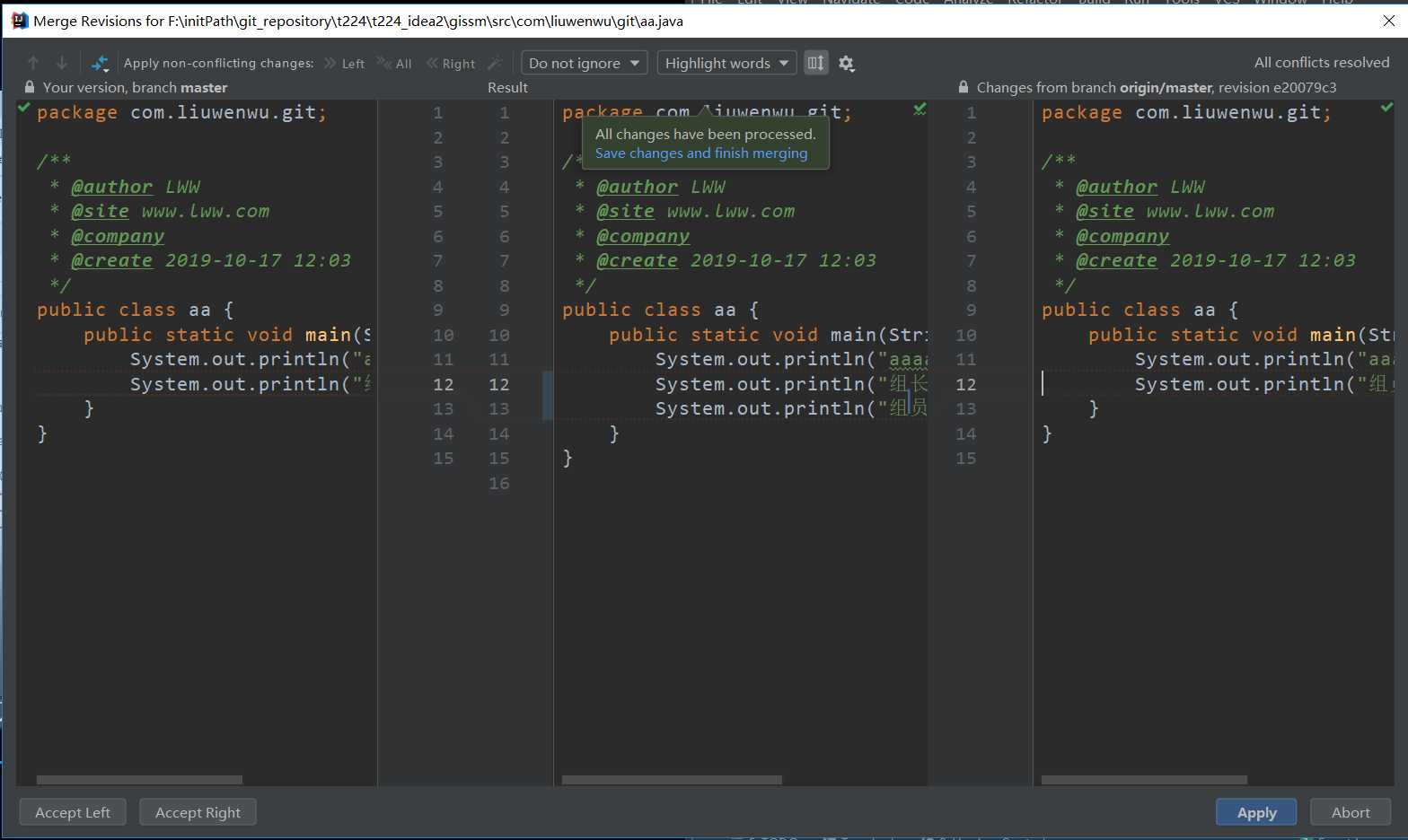Click 'package com.liuwenwu.git;' in left pane
This screenshot has width=1408, height=840.
182,112
